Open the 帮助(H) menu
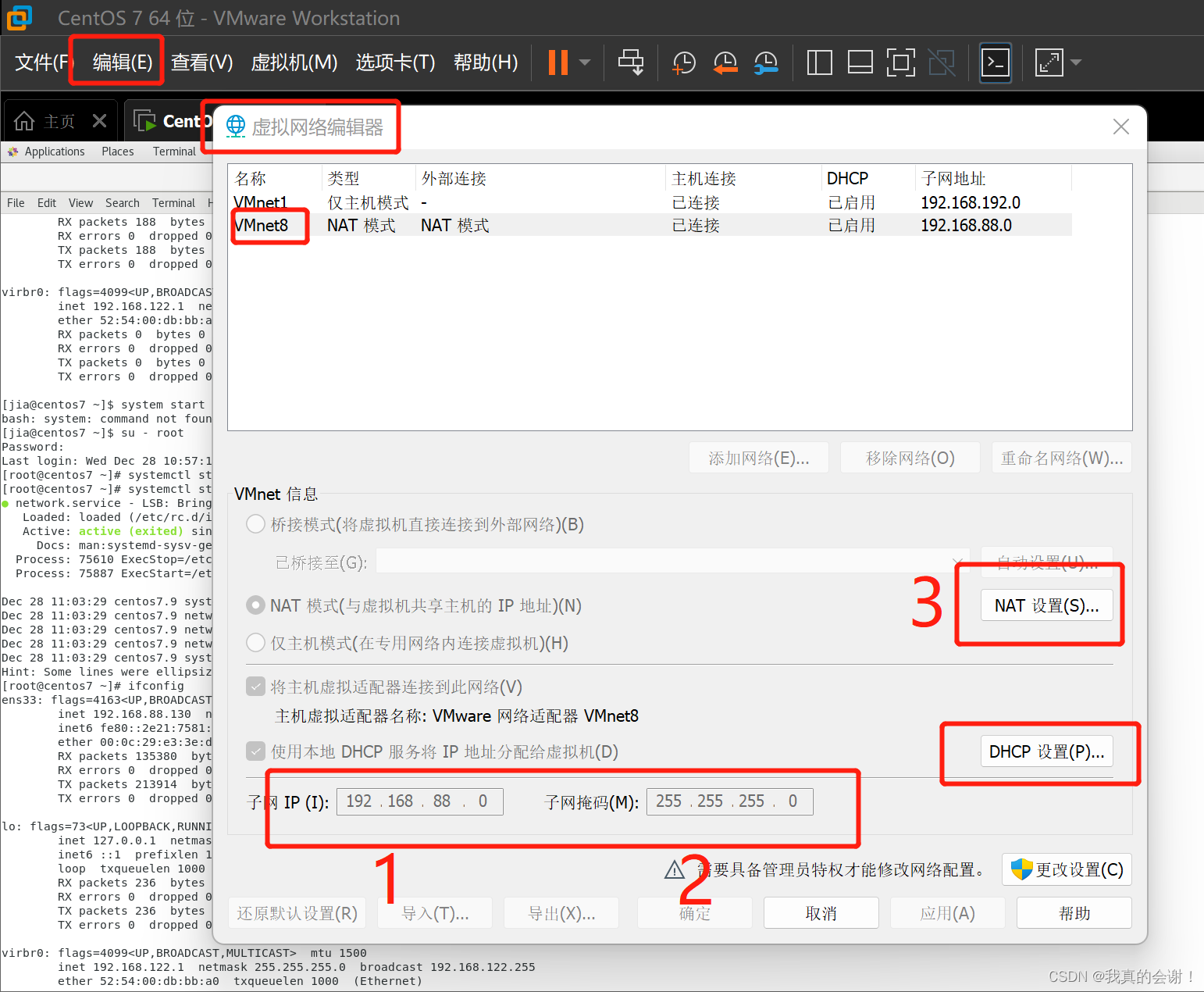This screenshot has width=1204, height=992. pyautogui.click(x=486, y=62)
